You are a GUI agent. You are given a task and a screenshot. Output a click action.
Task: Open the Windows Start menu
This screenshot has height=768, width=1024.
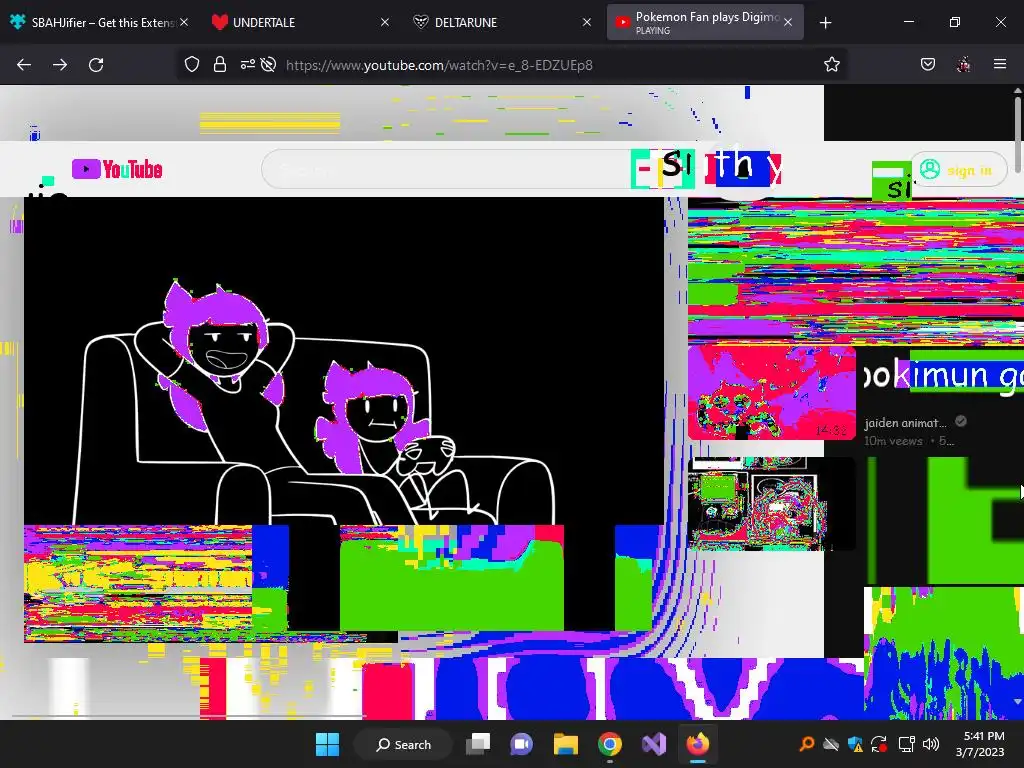[x=327, y=744]
